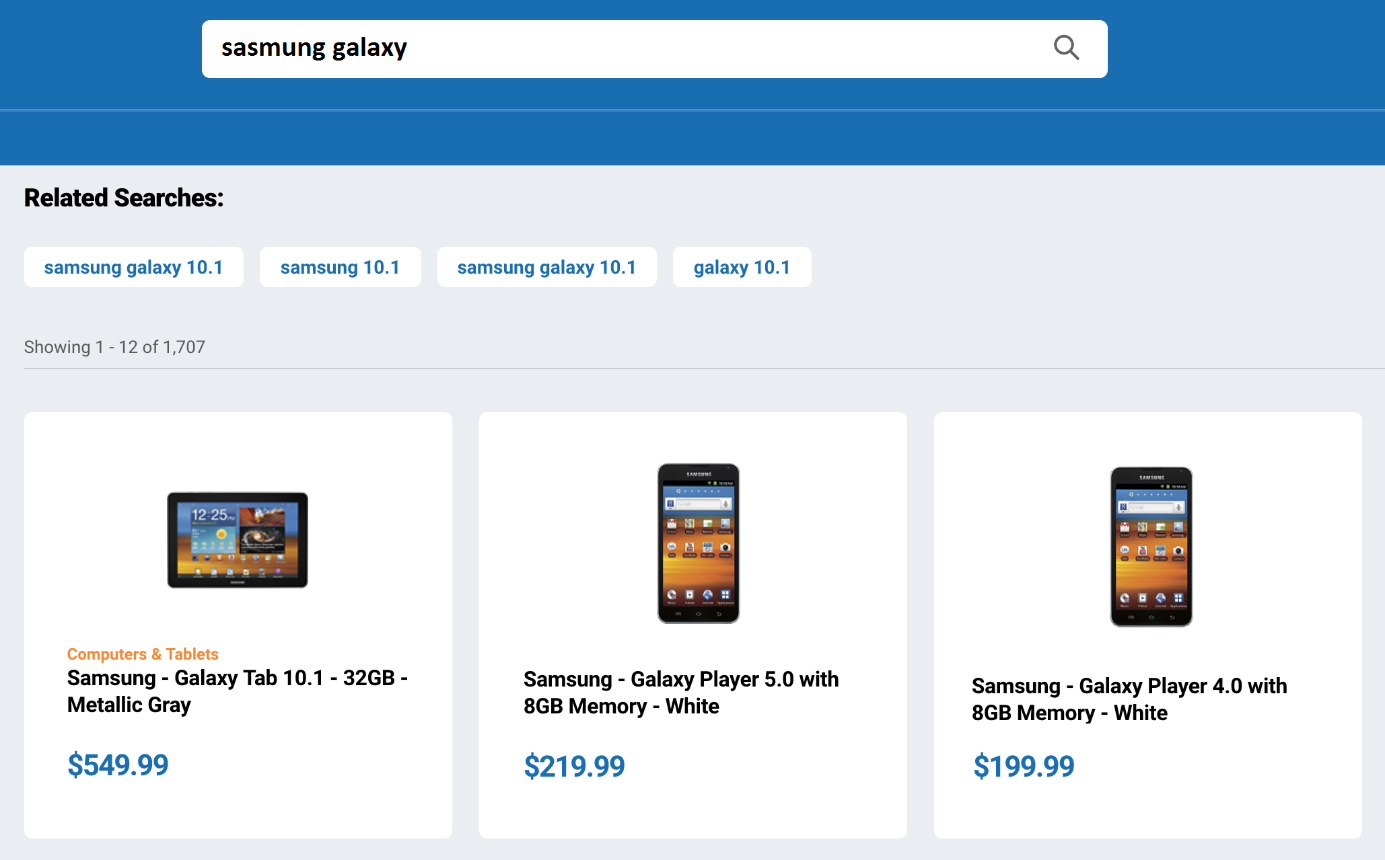Select the second 'samsung galaxy 10.1' related search
Image resolution: width=1385 pixels, height=860 pixels.
click(x=547, y=267)
